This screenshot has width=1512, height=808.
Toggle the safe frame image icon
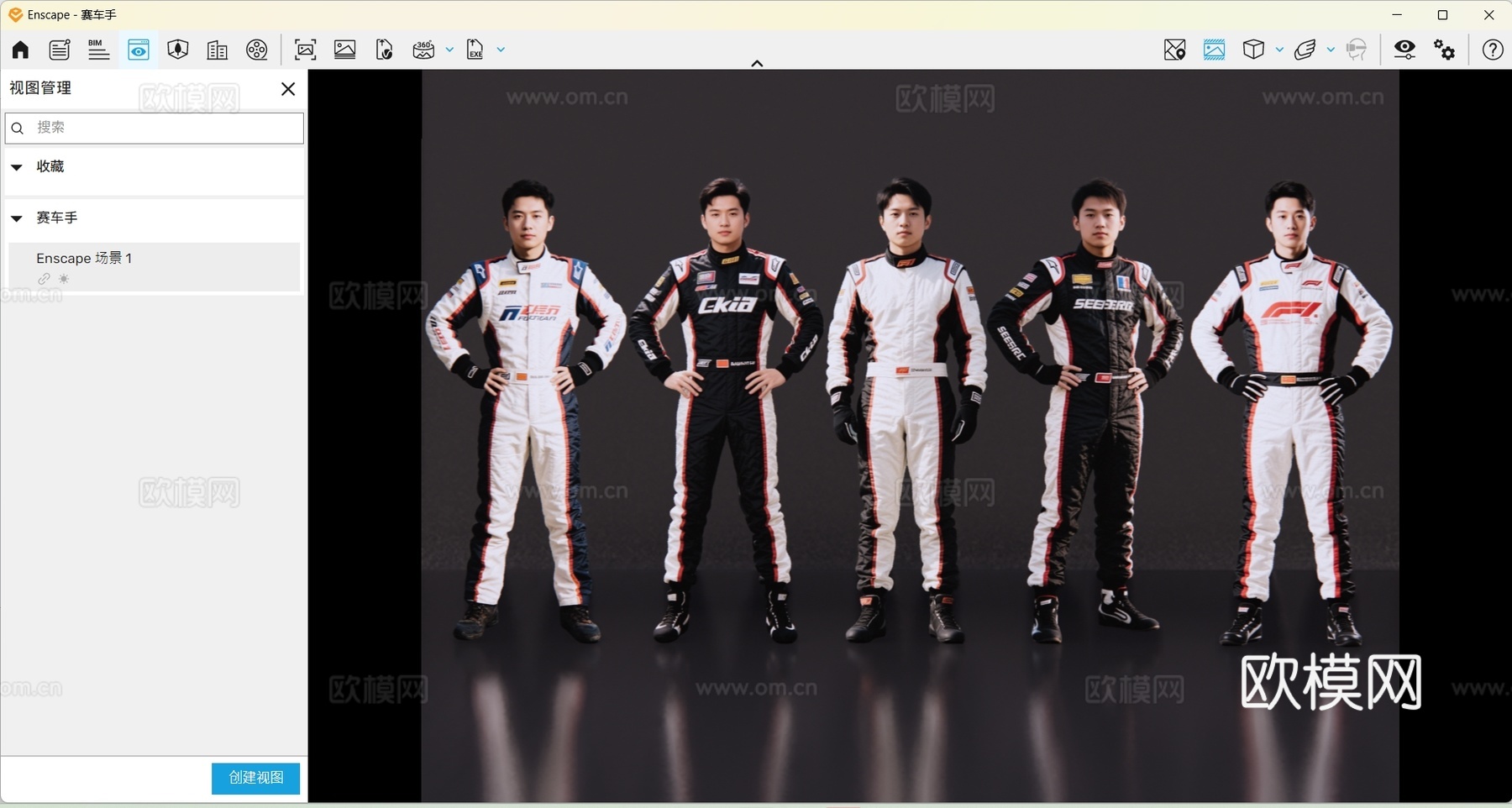tap(1215, 50)
